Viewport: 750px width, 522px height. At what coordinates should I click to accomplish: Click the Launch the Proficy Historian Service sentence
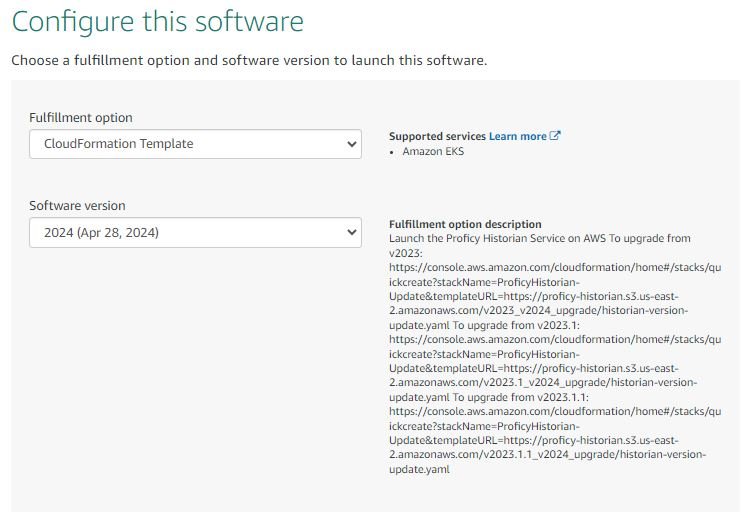497,238
